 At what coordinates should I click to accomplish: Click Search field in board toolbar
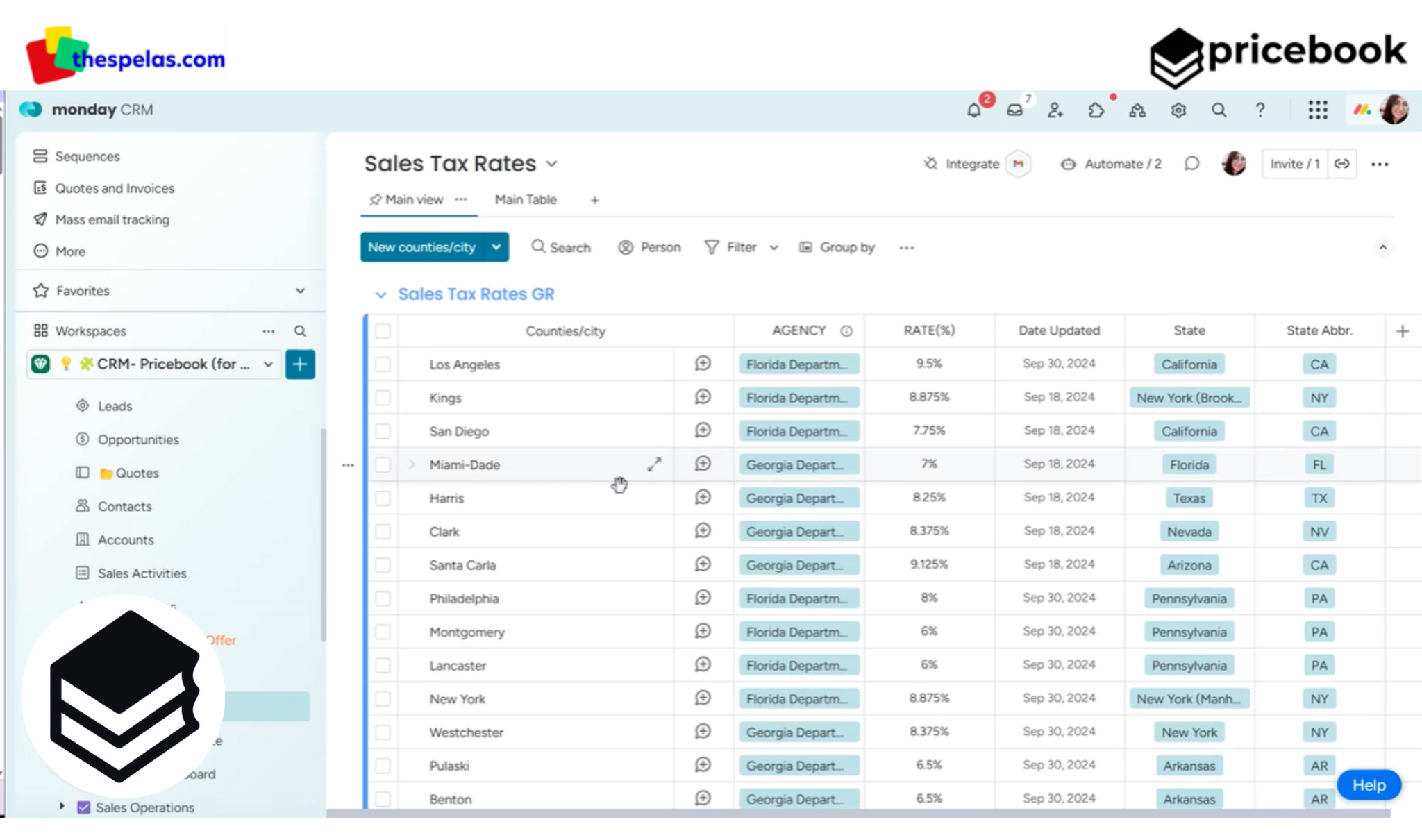coord(561,248)
